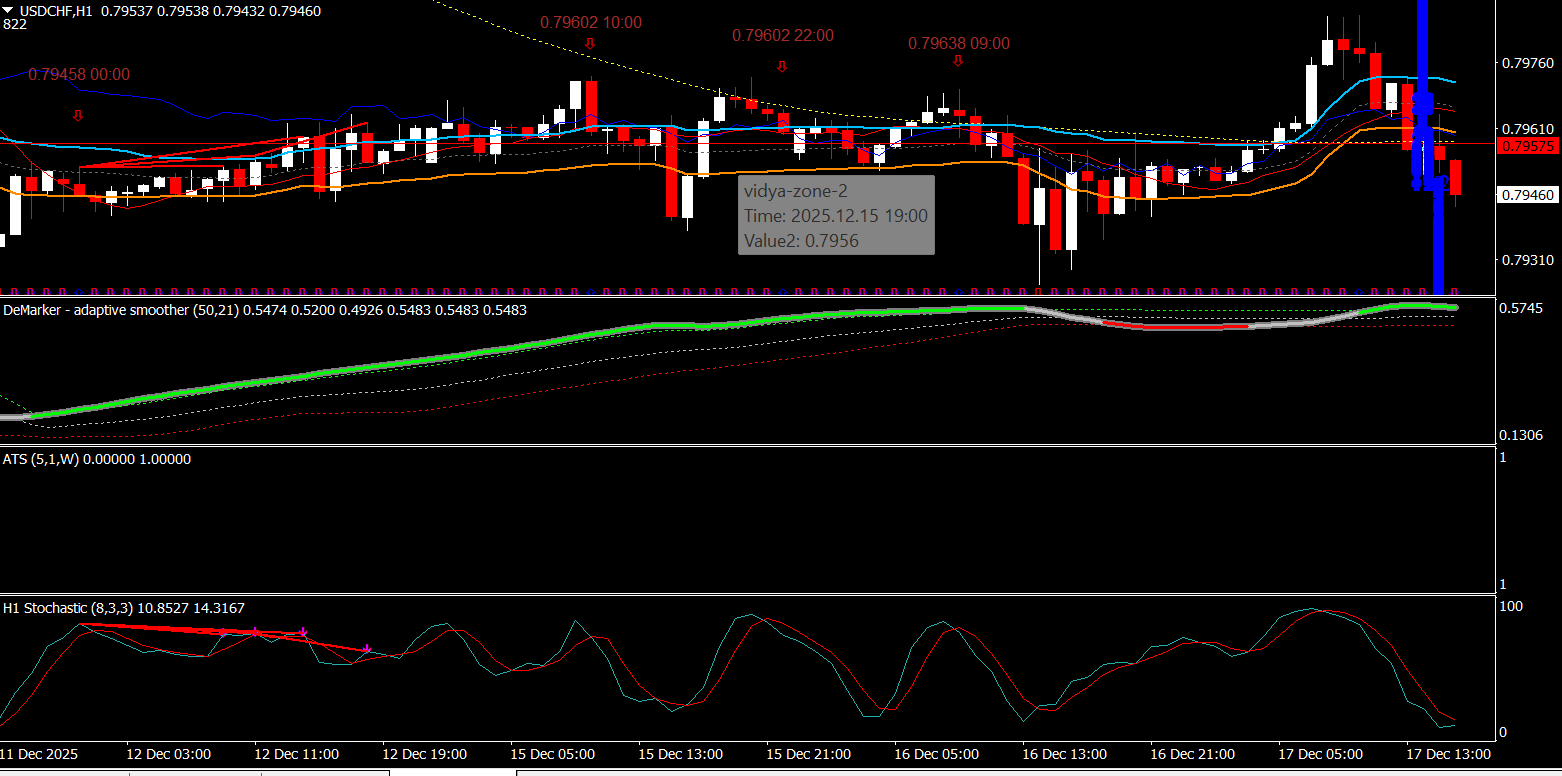
Task: Click the red sell arrow under 0.79602 22:00
Action: pos(782,66)
